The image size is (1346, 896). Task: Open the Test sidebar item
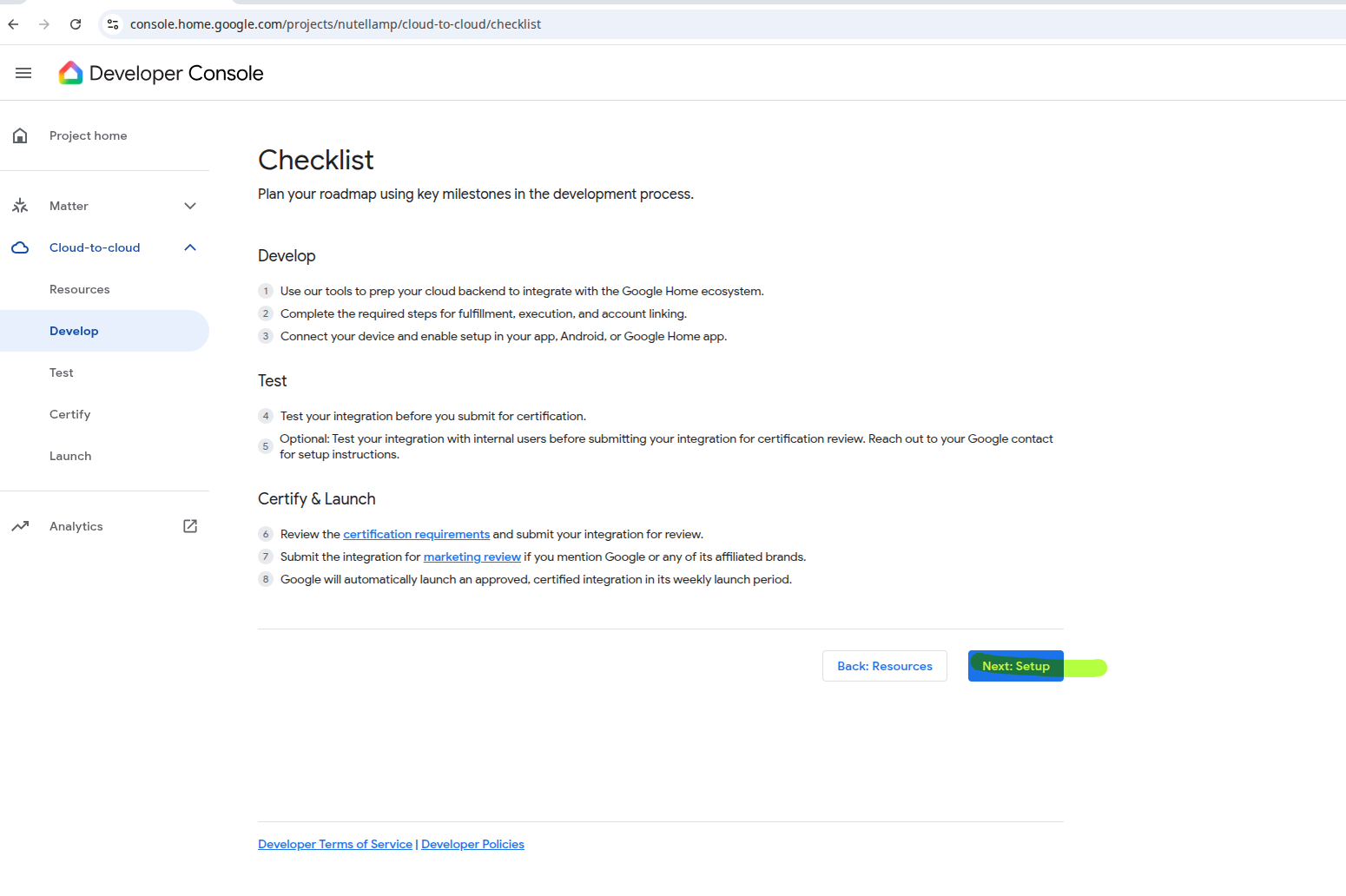[x=62, y=373]
